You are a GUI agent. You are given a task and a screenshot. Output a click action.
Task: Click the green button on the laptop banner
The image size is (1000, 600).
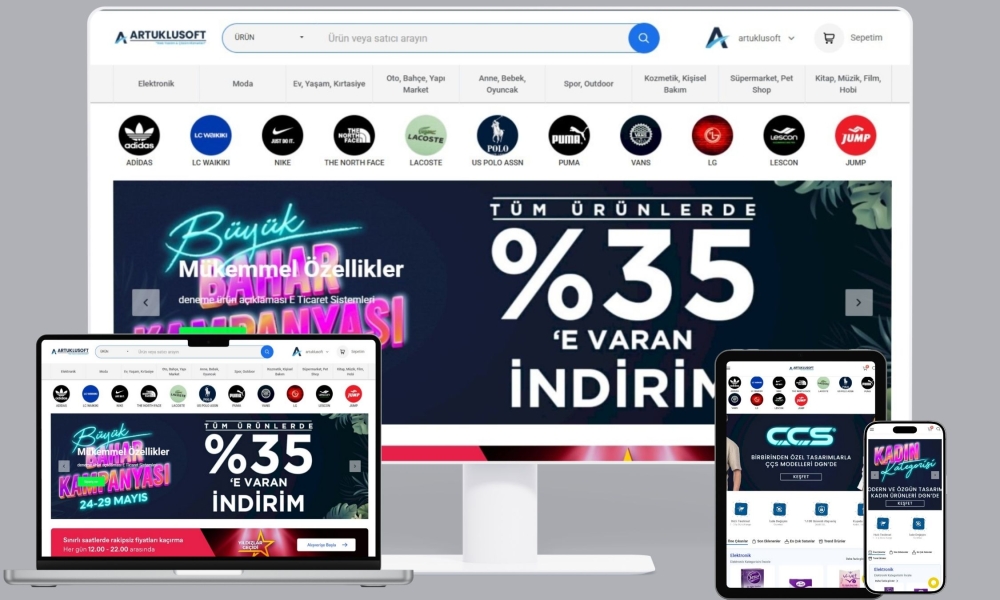pyautogui.click(x=91, y=481)
